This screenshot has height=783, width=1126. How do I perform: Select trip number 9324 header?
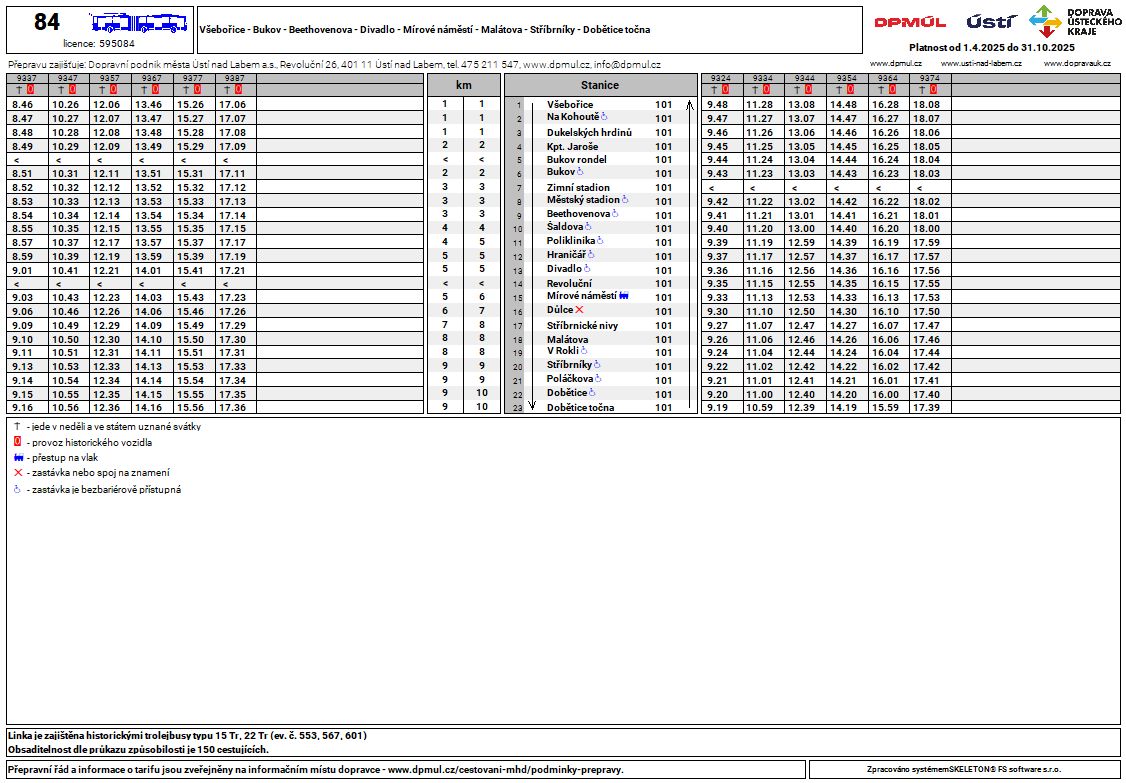click(x=721, y=78)
